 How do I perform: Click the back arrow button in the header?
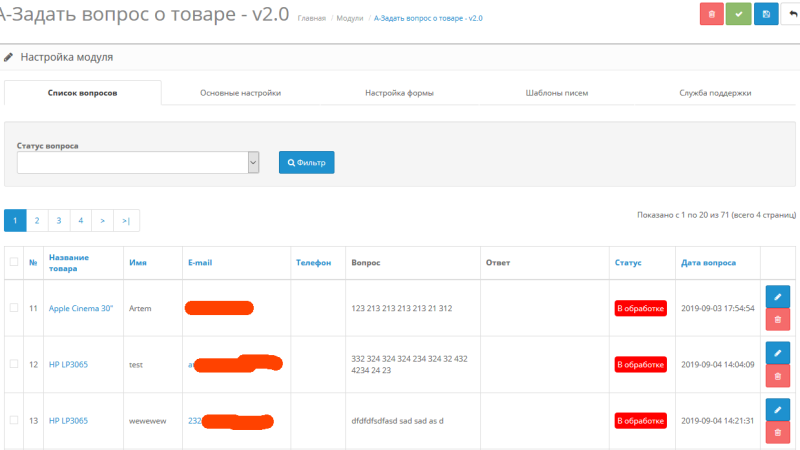[x=791, y=14]
